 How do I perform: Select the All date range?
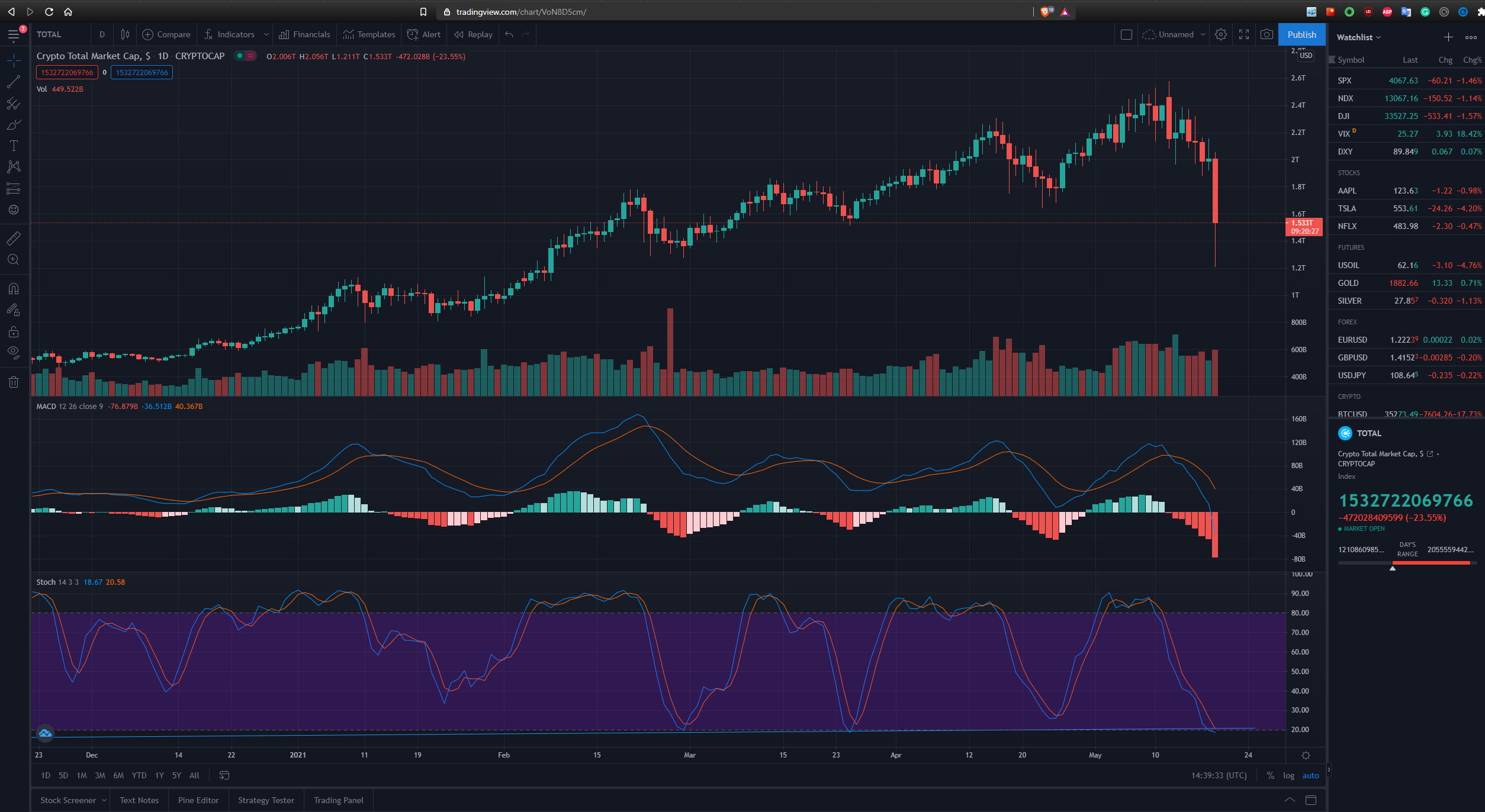click(194, 775)
